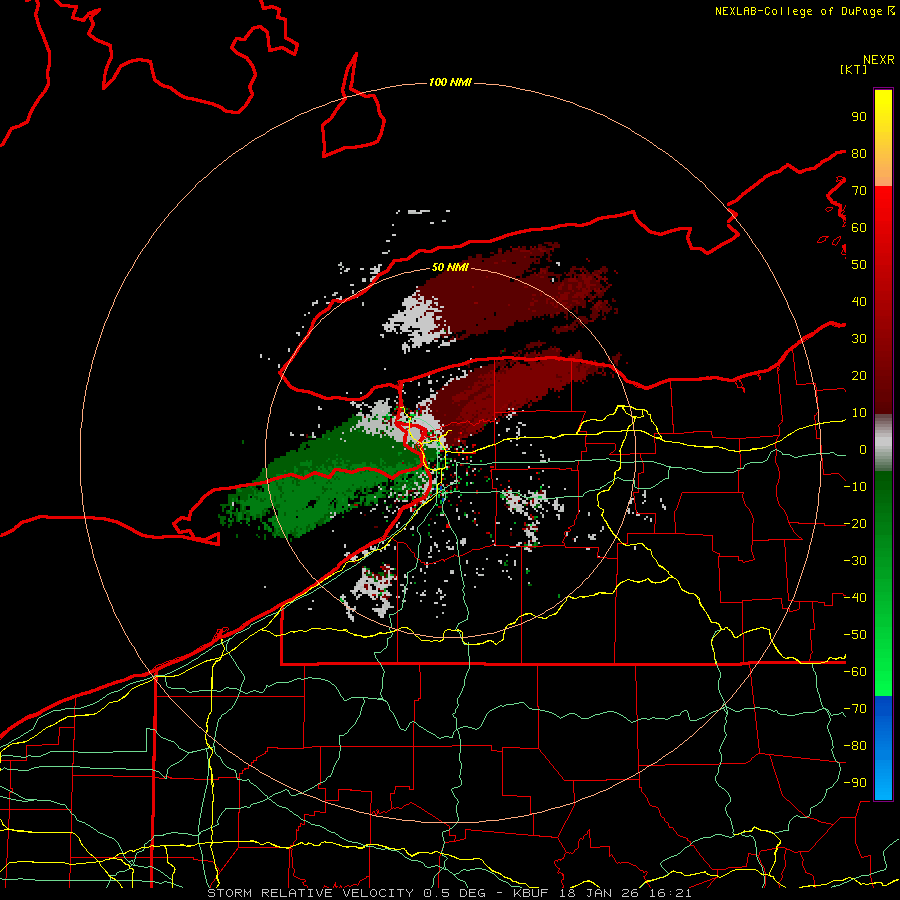This screenshot has height=900, width=900.
Task: Click the 90 value on the velocity scale
Action: [x=859, y=117]
